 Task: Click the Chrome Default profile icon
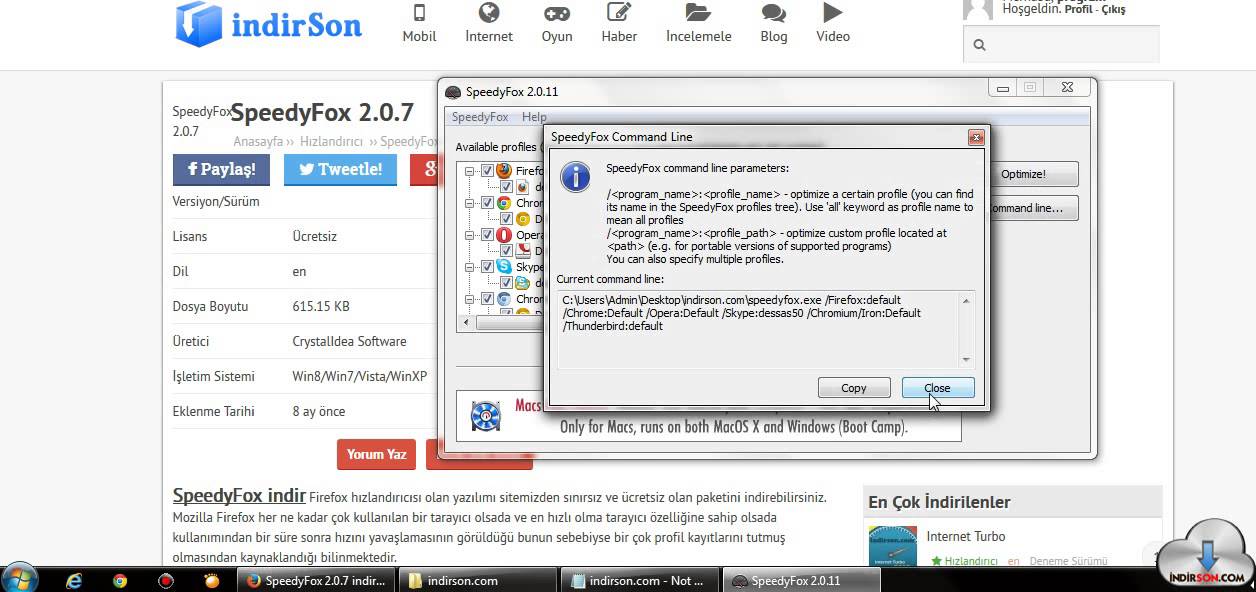[524, 219]
